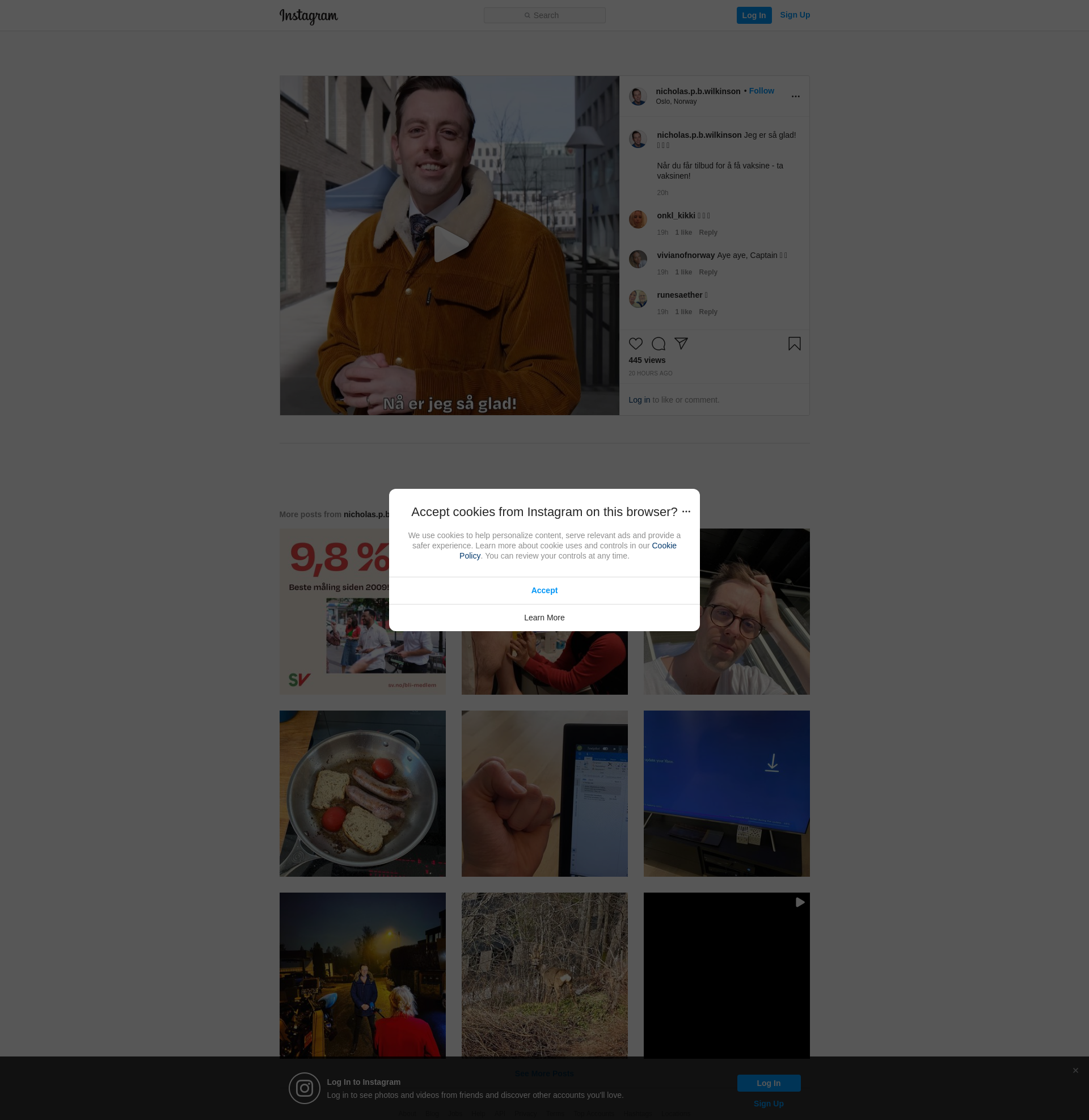Open the blue screen monitor thumbnail

tap(727, 793)
